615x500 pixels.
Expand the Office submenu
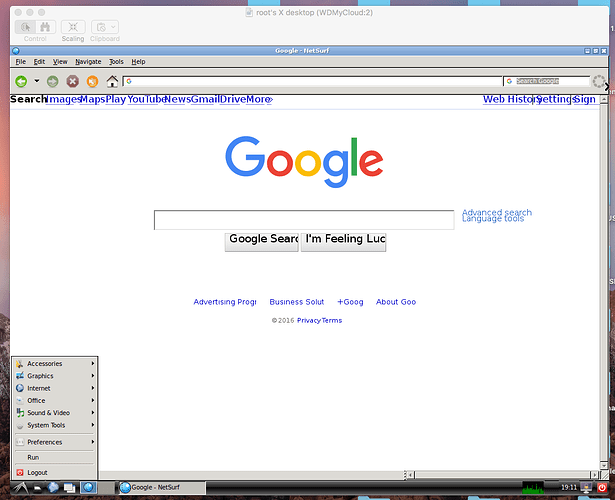coord(55,400)
